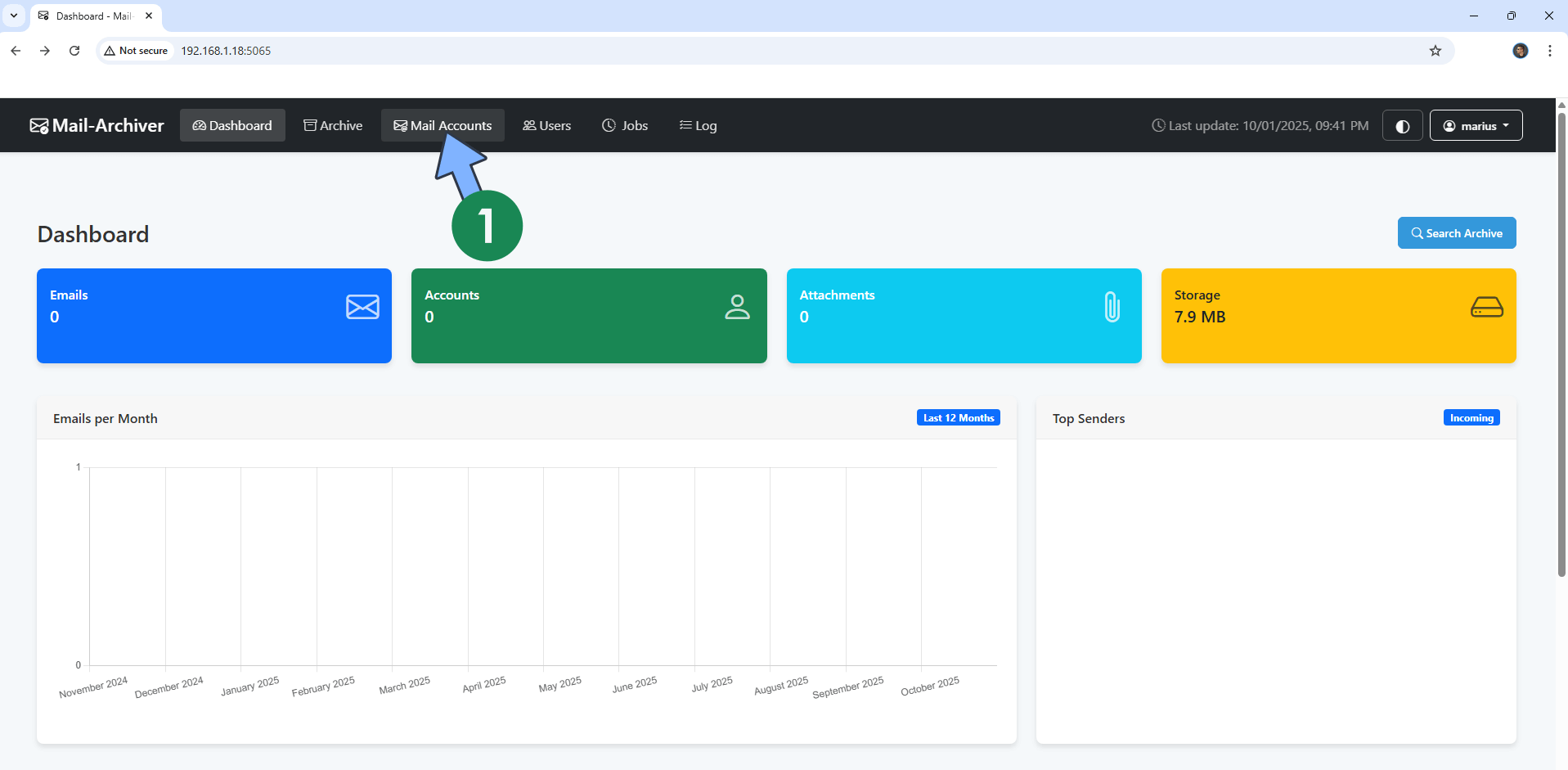This screenshot has width=1568, height=770.
Task: Click the person icon on Accounts card
Action: (737, 307)
